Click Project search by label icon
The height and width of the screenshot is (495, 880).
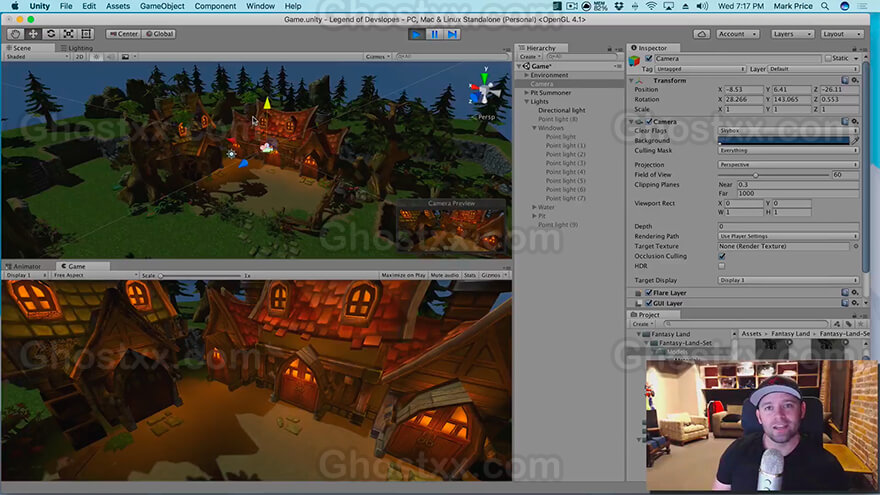point(849,324)
